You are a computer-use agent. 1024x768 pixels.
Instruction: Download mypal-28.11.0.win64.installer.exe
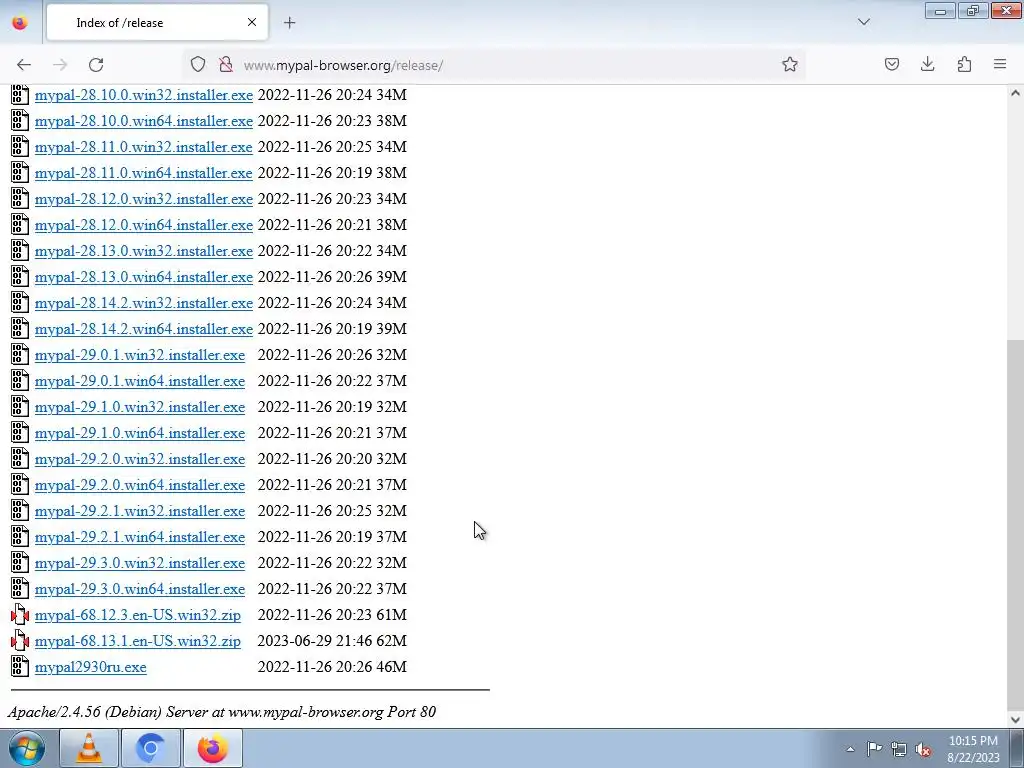(144, 173)
